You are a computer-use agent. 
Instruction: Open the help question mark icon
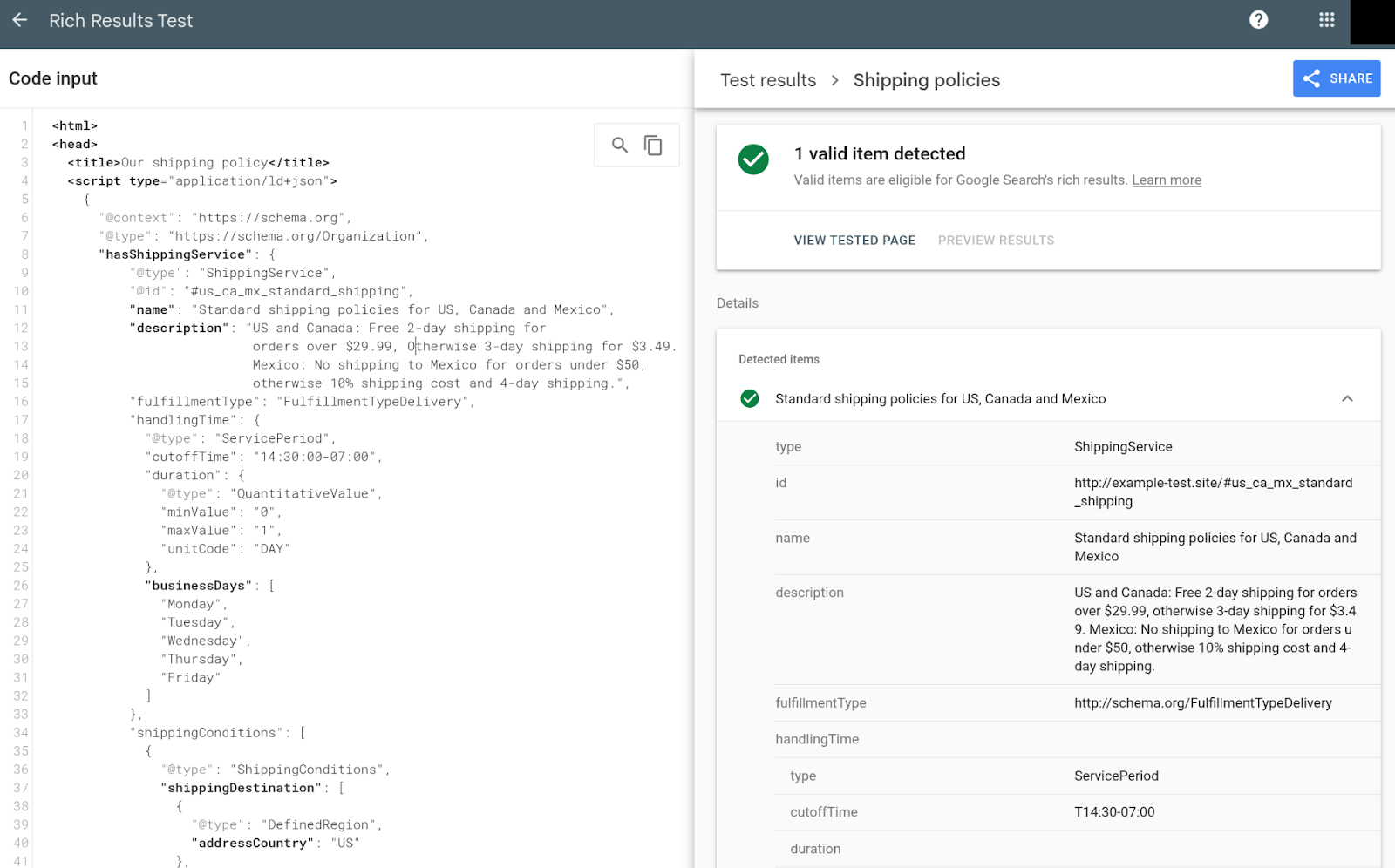coord(1259,19)
